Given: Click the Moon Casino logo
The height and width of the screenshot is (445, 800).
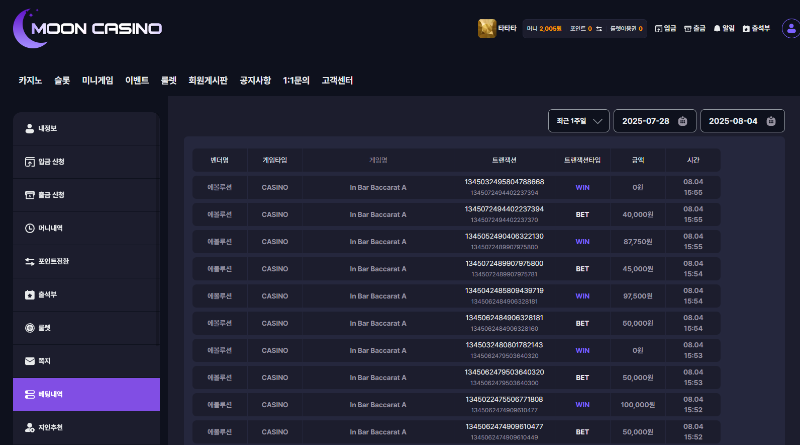Looking at the screenshot, I should point(87,29).
